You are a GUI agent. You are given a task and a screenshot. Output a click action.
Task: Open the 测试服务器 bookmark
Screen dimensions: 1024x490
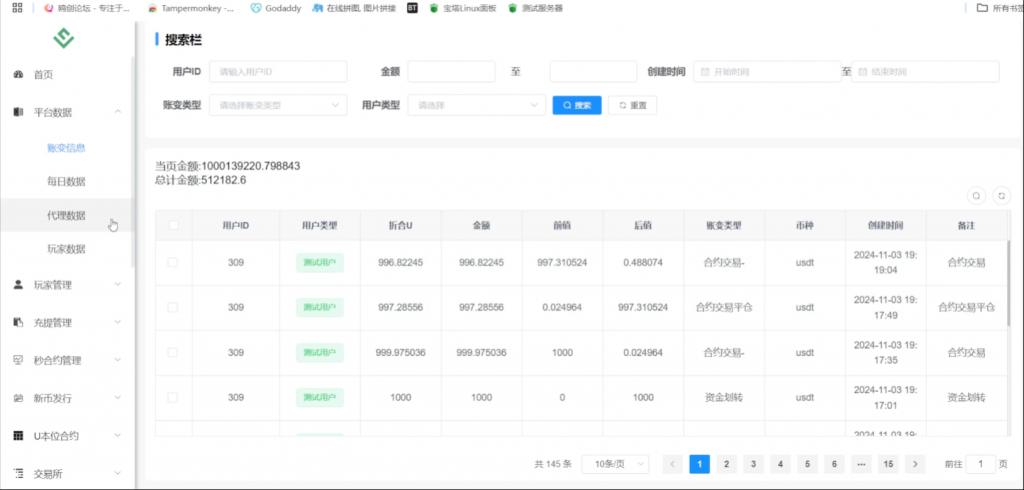pyautogui.click(x=535, y=8)
